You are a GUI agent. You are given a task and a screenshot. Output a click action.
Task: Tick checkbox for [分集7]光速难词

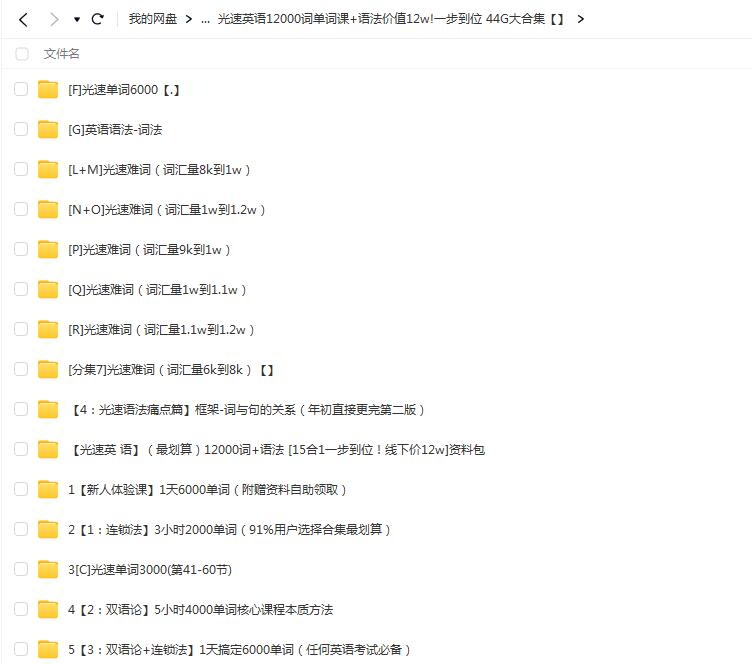[21, 369]
